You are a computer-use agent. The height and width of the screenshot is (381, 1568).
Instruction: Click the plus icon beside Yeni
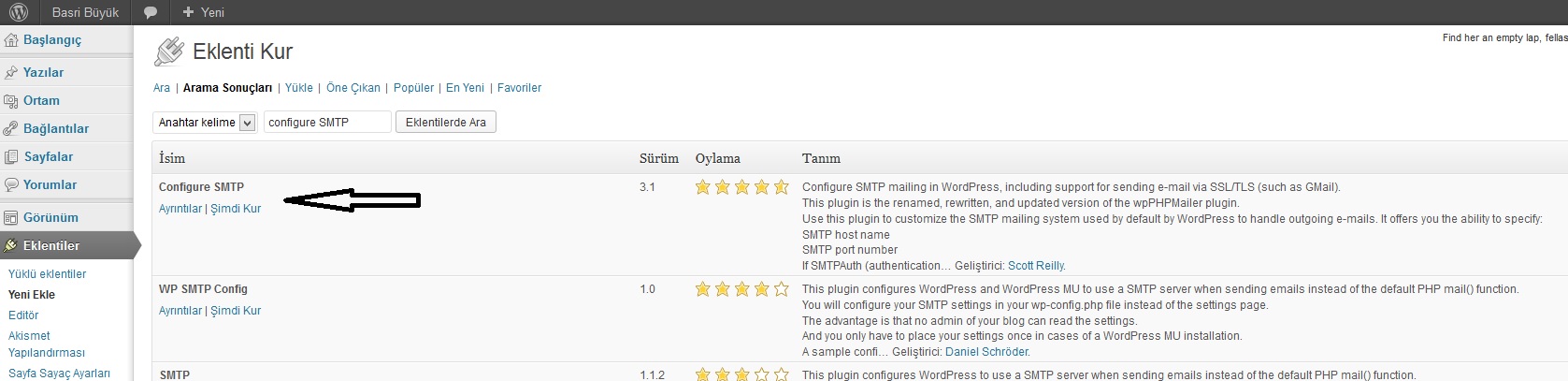[x=188, y=12]
